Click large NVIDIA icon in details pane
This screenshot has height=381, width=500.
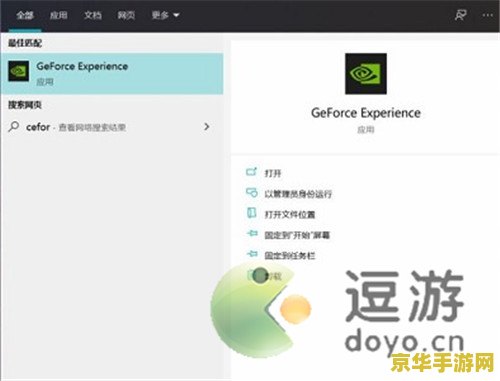point(366,74)
